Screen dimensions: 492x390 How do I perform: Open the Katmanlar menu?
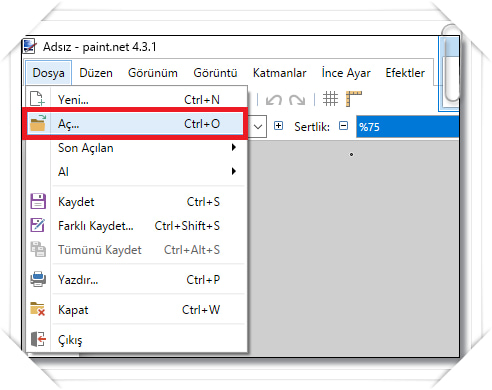coord(279,73)
